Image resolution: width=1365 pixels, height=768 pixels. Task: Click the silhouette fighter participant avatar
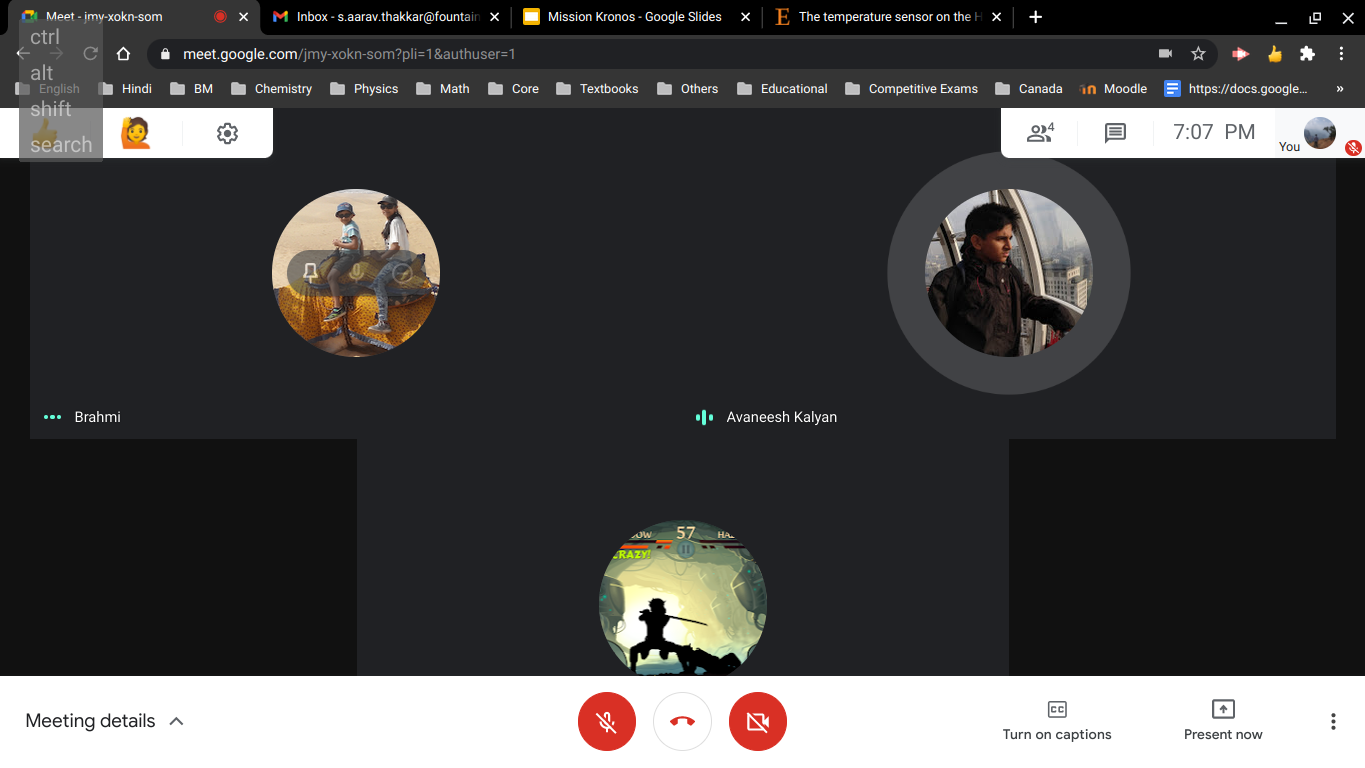point(683,598)
